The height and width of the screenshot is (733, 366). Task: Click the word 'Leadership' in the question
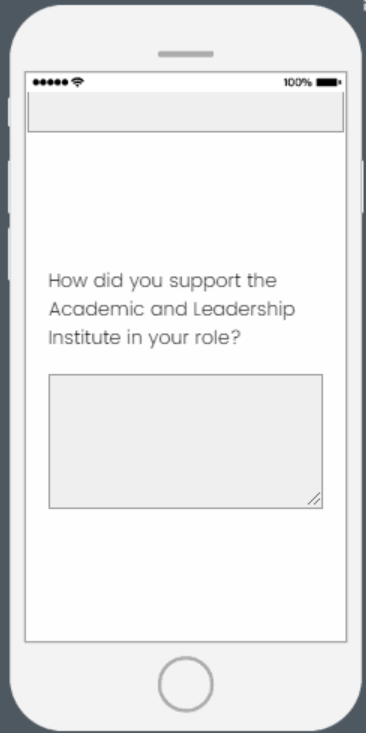click(244, 310)
